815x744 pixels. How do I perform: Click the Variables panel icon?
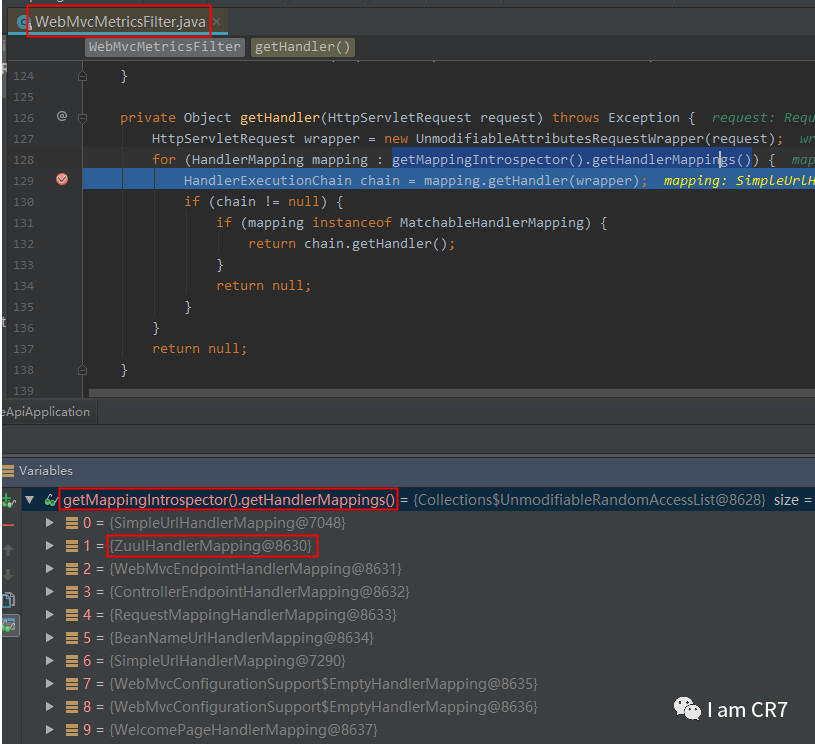coord(10,470)
